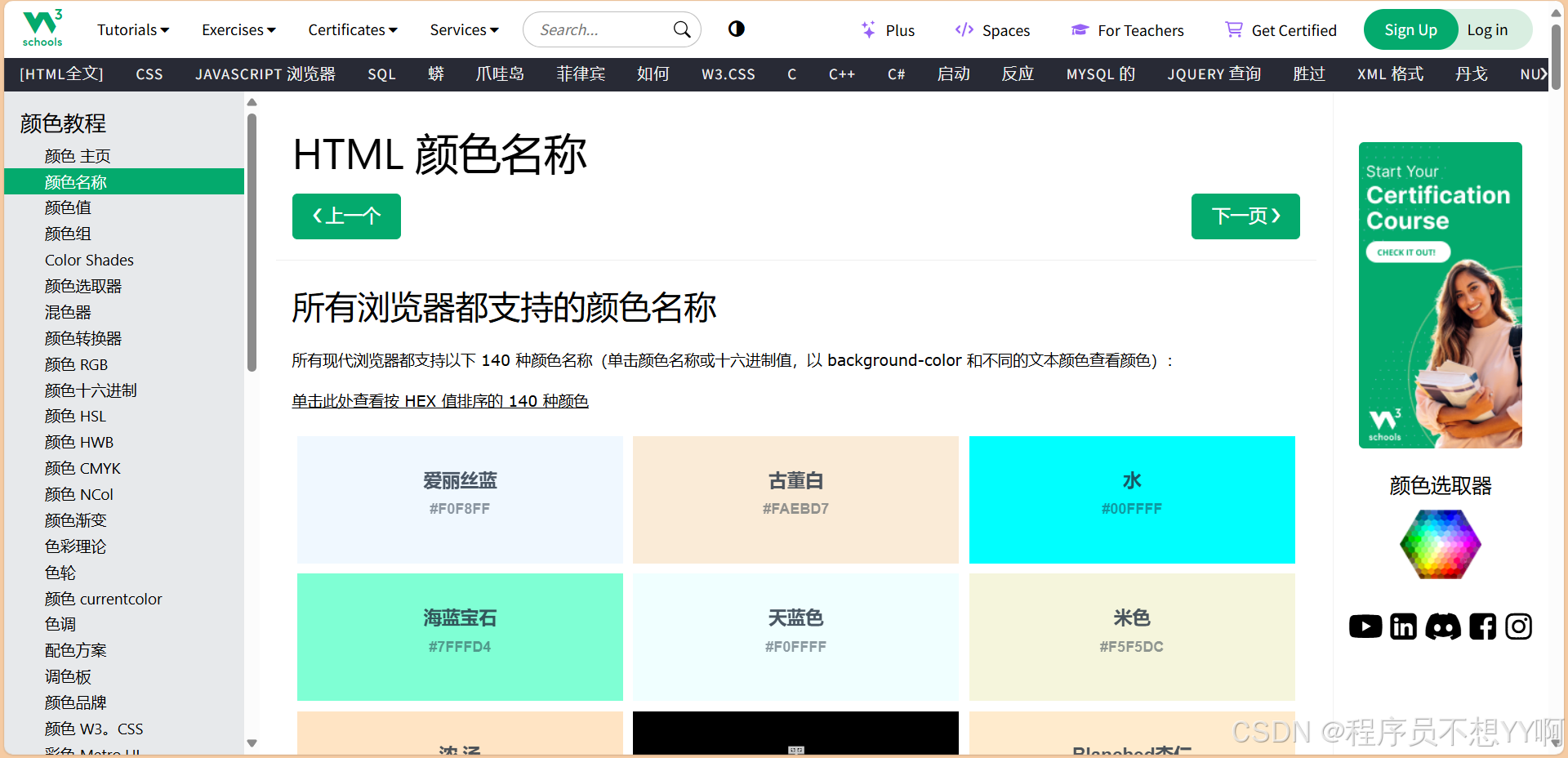Click the W3Schools logo
The height and width of the screenshot is (758, 1568).
(41, 29)
